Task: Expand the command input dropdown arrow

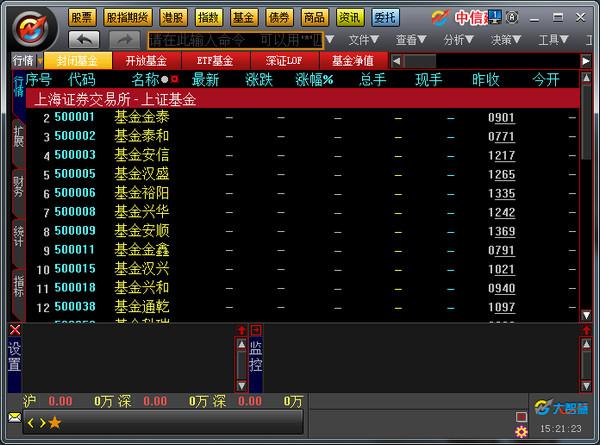Action: tap(330, 40)
